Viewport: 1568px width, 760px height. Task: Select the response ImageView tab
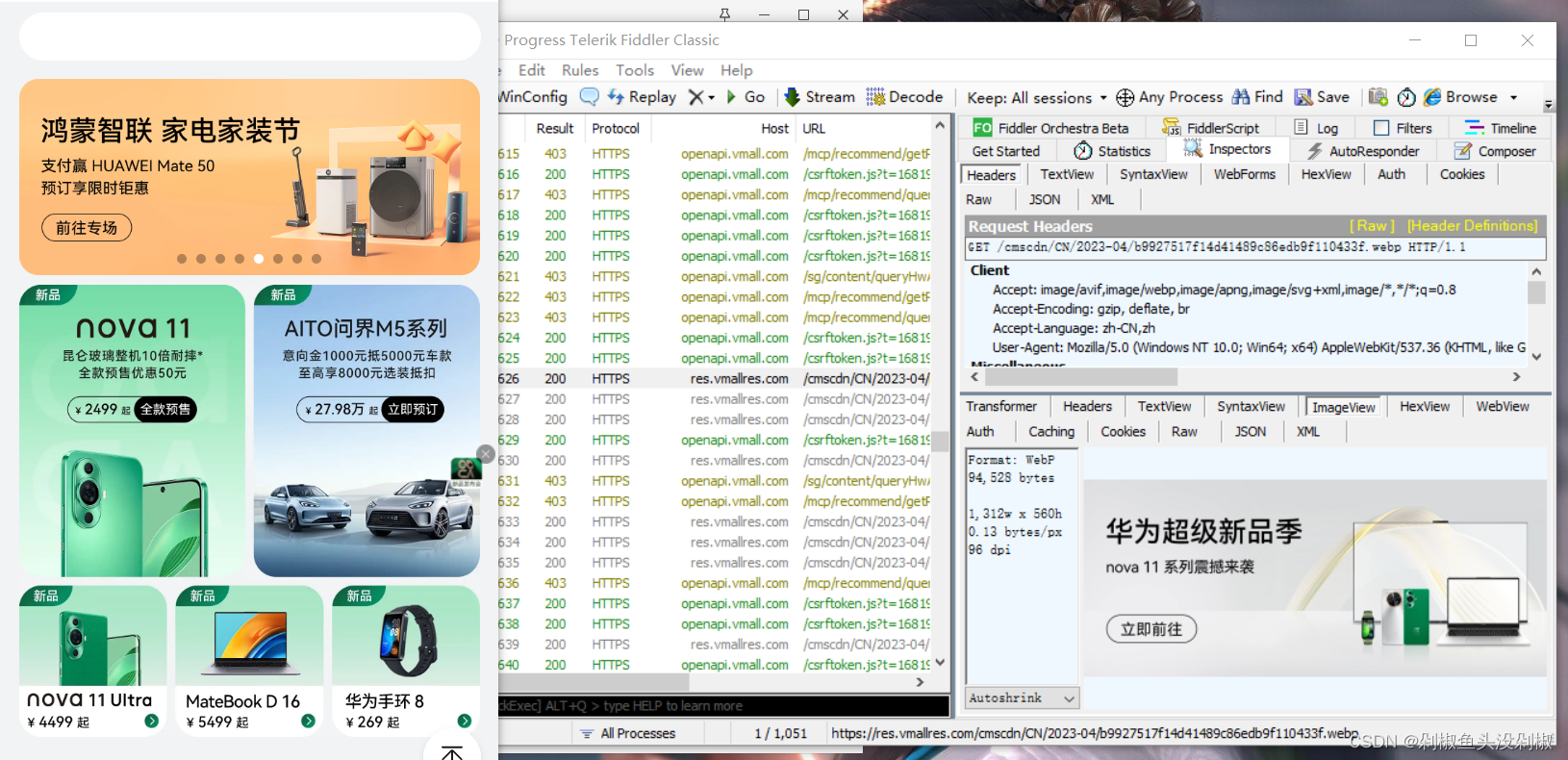point(1343,407)
